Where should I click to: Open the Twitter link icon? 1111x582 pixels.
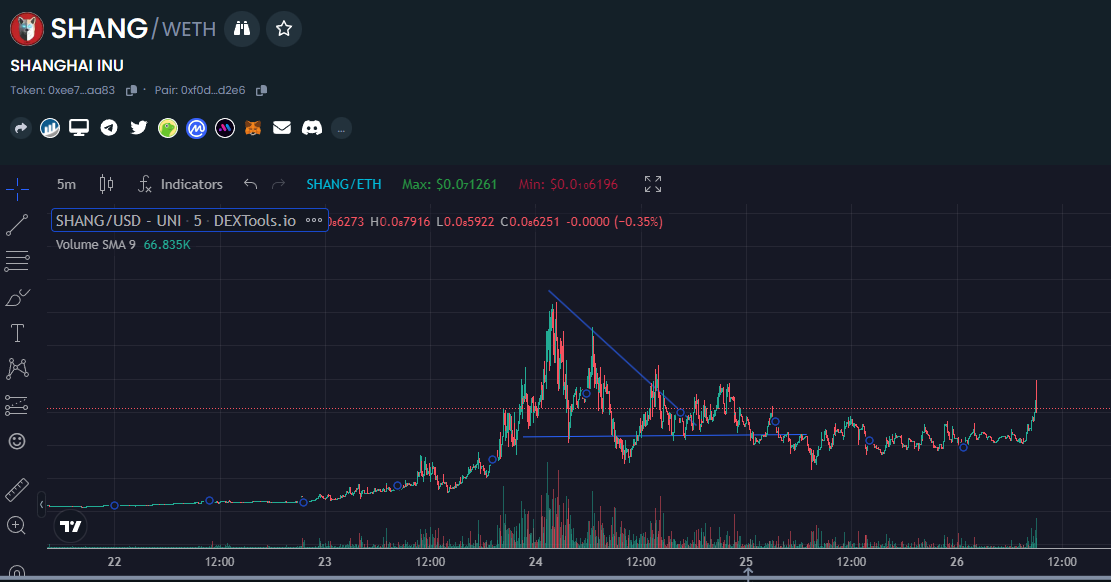point(138,128)
